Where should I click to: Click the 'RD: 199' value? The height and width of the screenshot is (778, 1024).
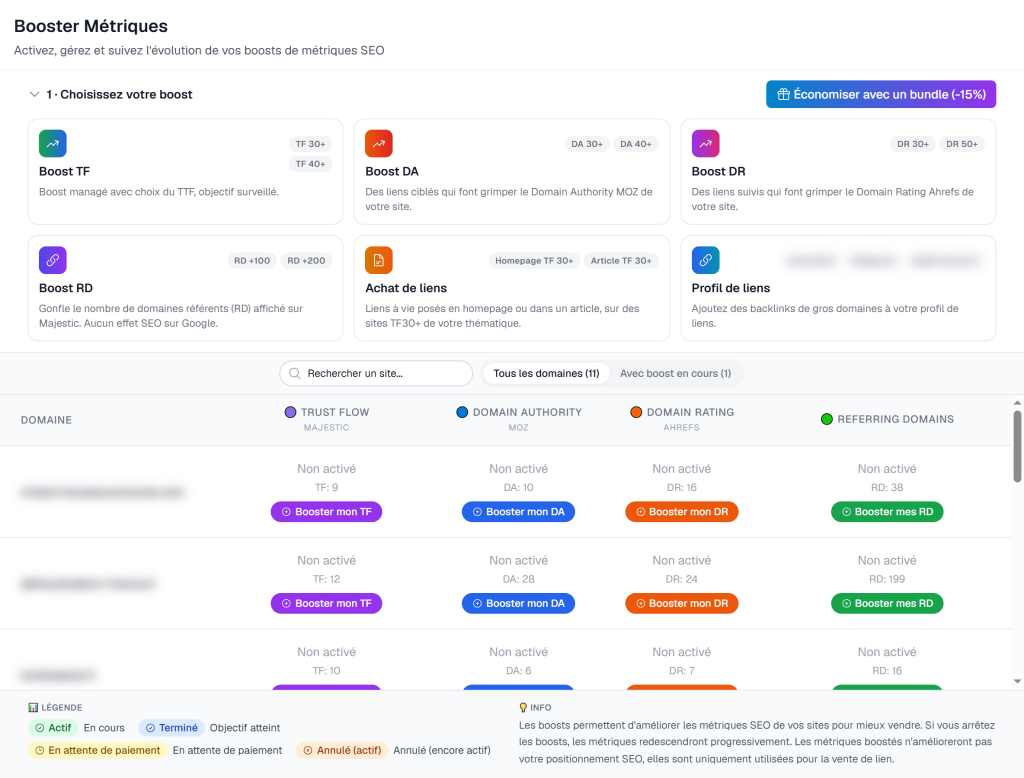click(x=887, y=579)
